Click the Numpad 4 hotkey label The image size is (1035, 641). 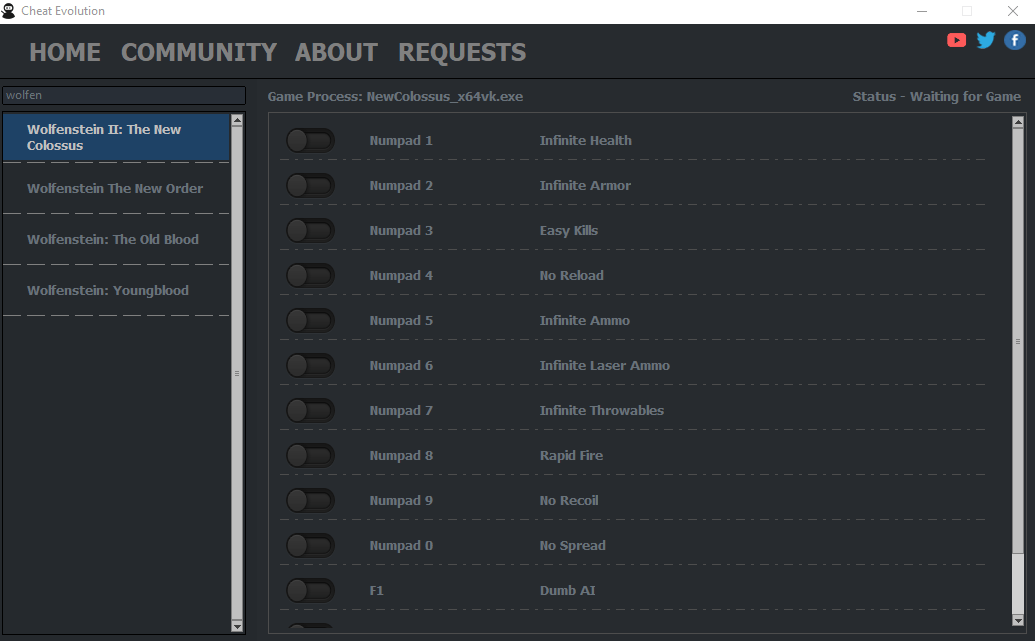pyautogui.click(x=401, y=275)
